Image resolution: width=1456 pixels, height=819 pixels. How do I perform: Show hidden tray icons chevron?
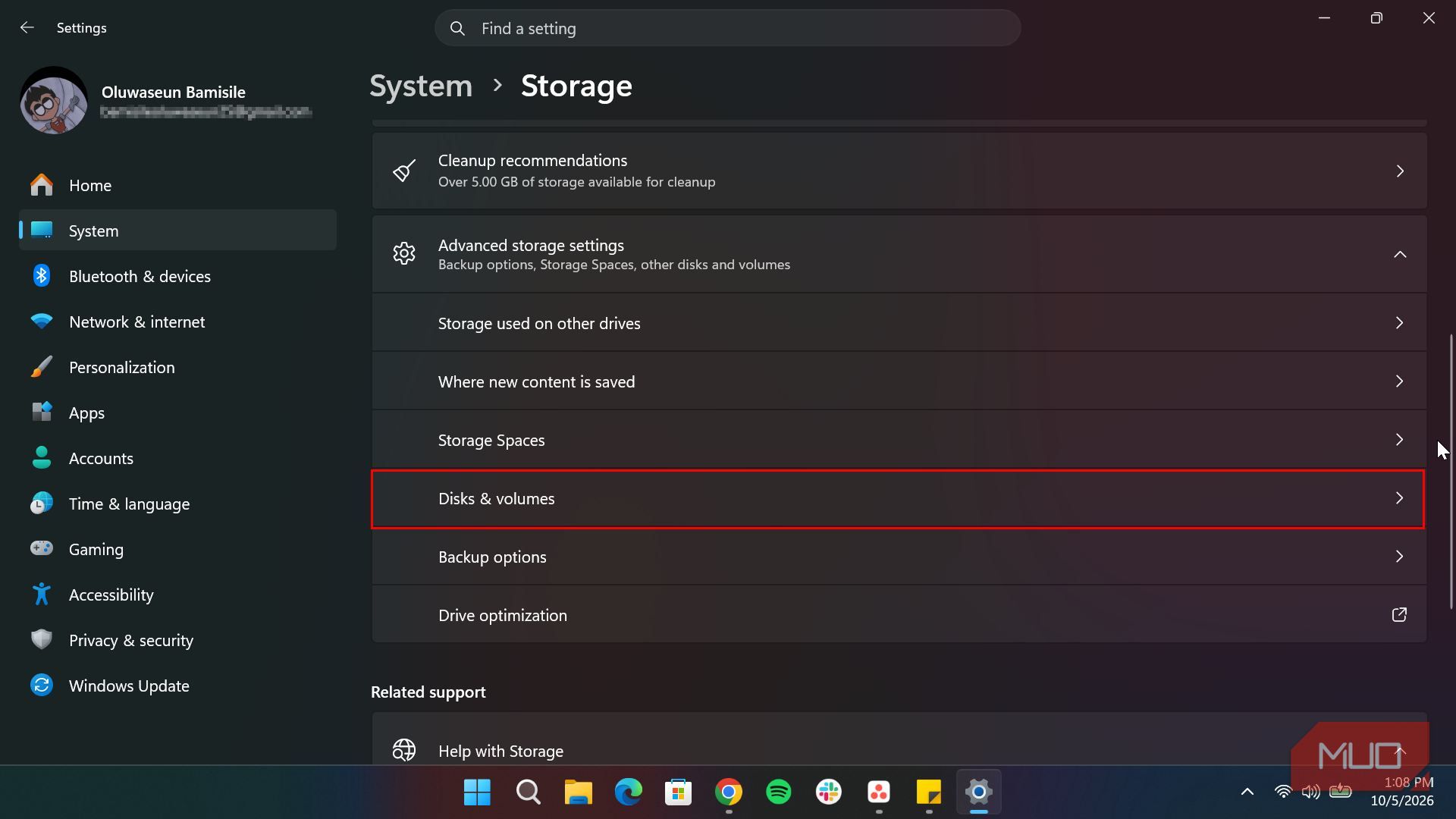pyautogui.click(x=1247, y=792)
